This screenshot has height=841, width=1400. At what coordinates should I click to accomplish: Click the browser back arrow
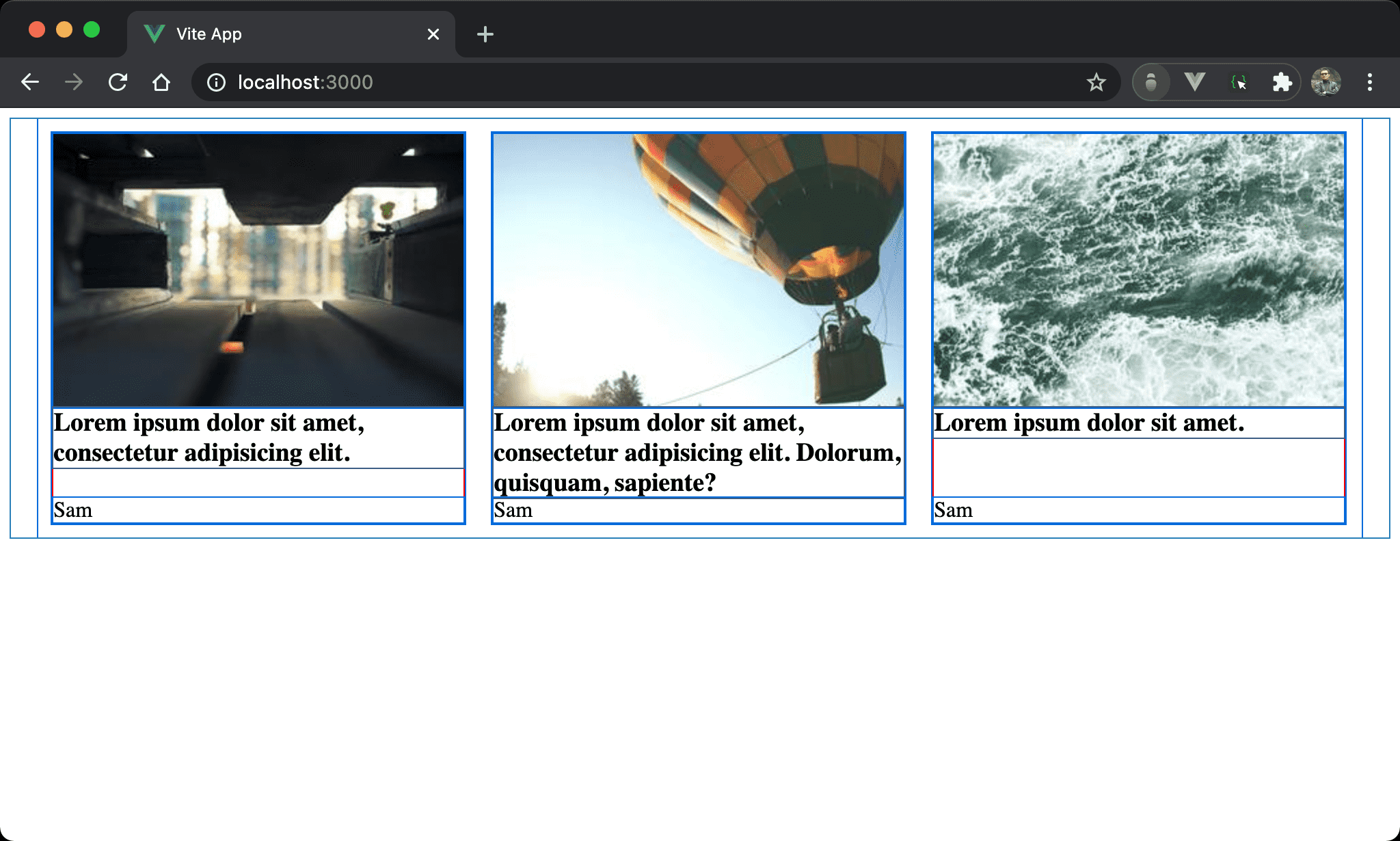(x=30, y=83)
